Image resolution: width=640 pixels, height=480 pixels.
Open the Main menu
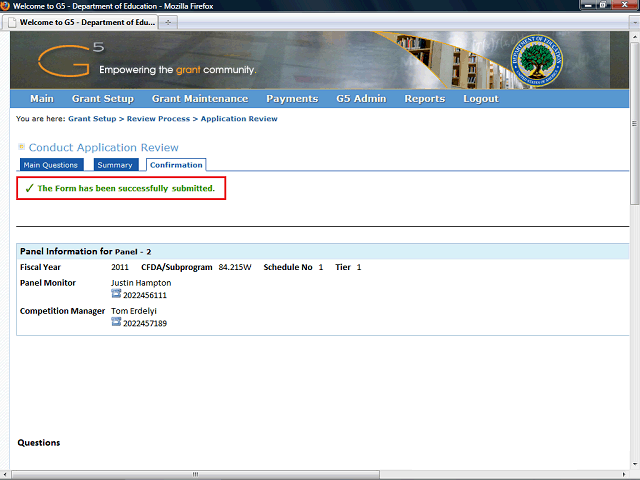tap(42, 99)
